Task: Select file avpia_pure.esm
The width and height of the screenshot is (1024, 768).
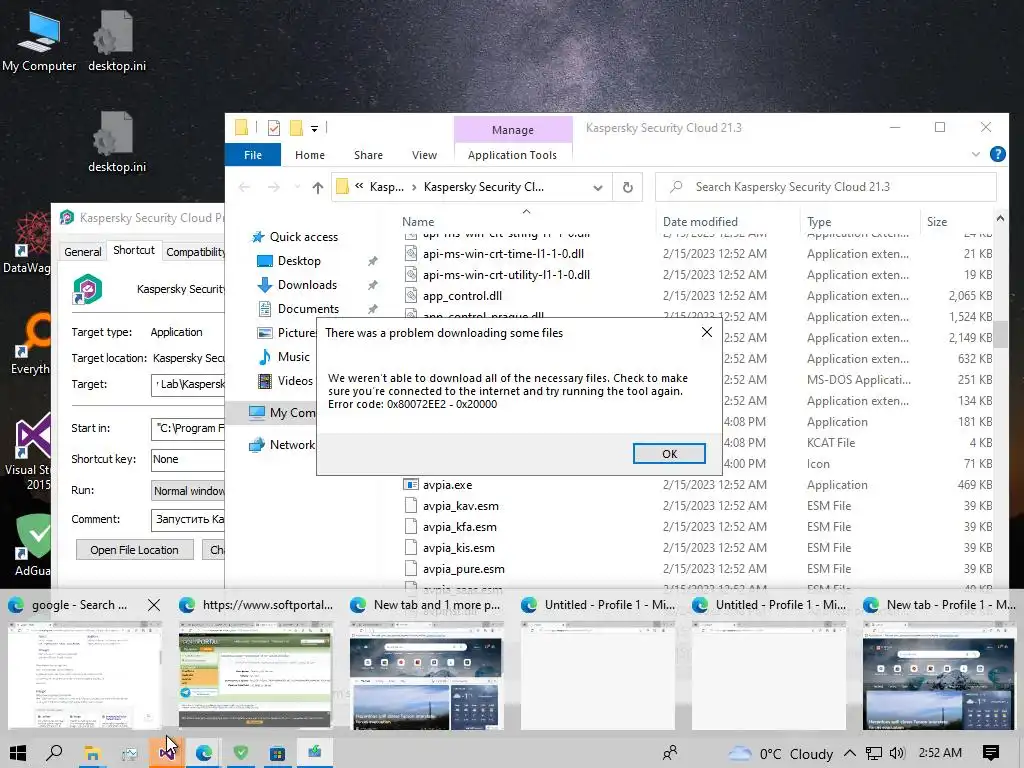Action: tap(463, 569)
